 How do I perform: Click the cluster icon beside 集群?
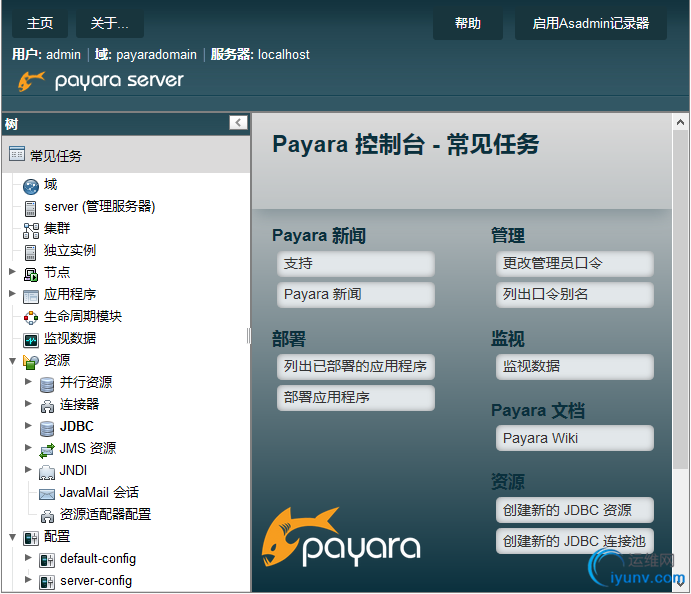[31, 230]
